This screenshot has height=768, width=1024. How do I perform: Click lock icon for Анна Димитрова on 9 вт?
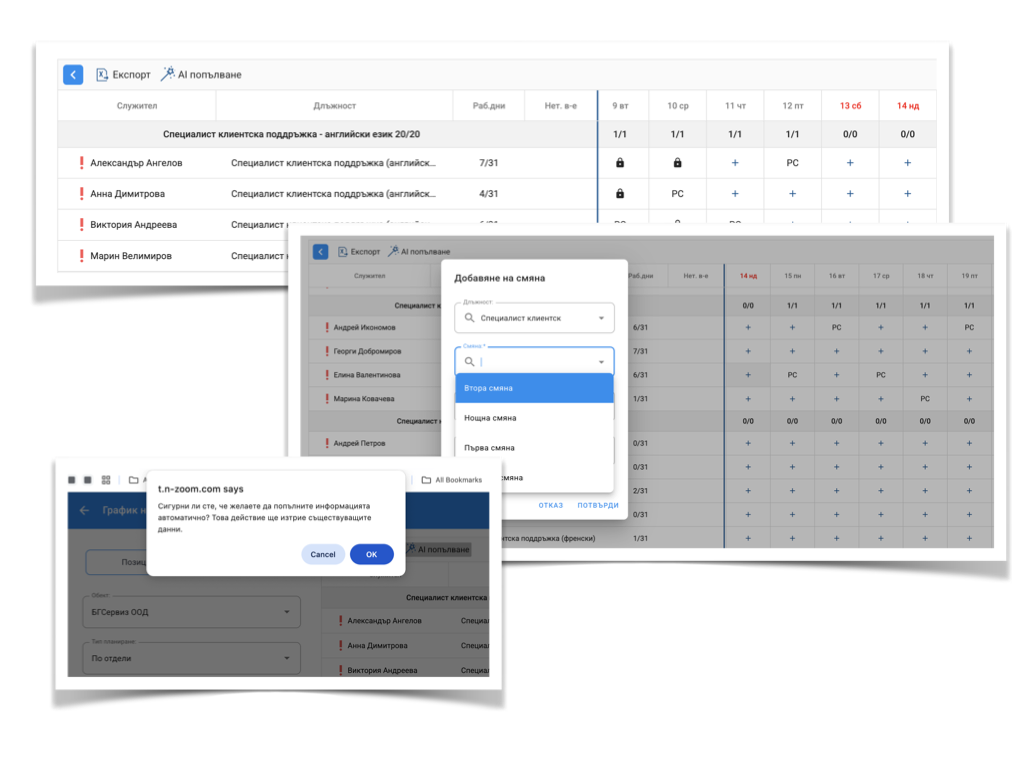tap(620, 194)
